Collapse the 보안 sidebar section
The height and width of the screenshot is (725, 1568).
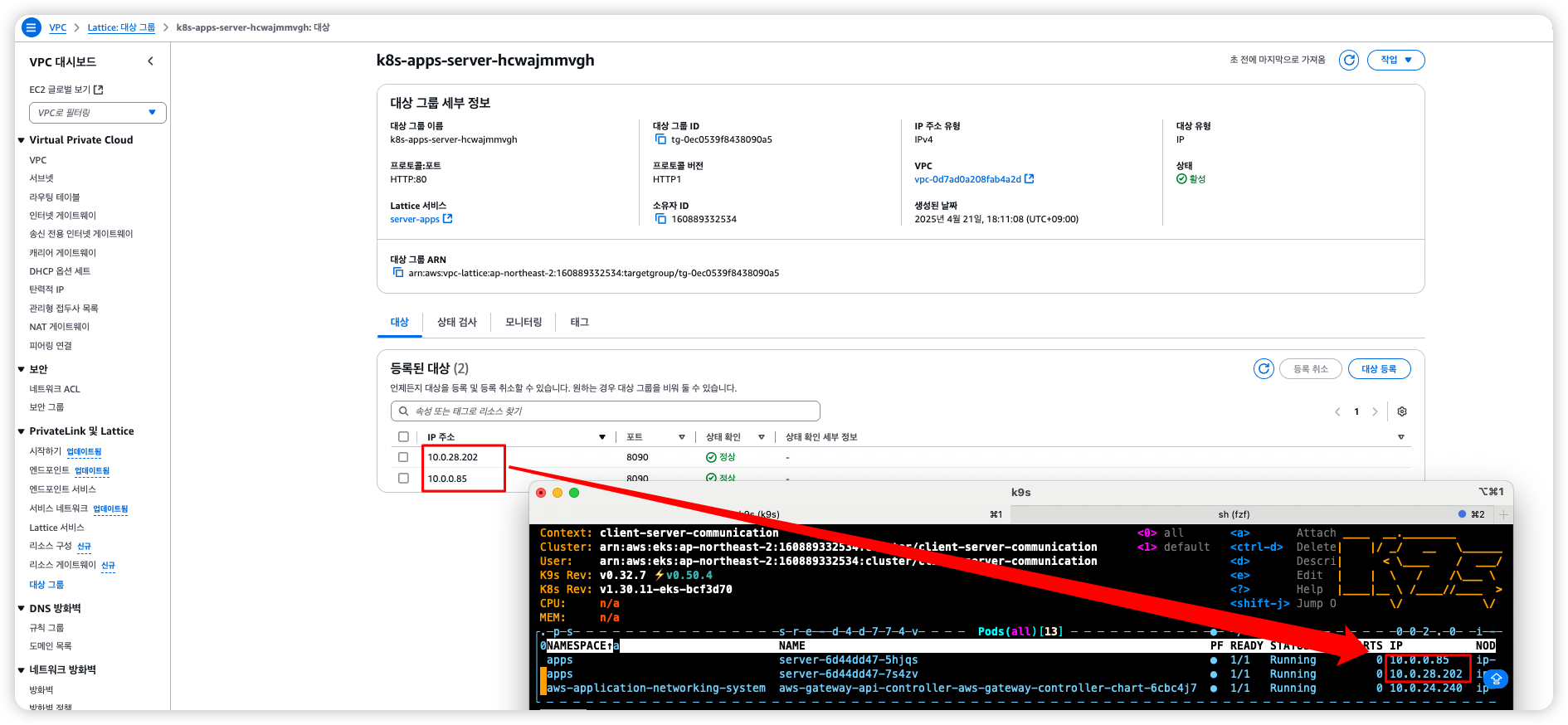[22, 369]
